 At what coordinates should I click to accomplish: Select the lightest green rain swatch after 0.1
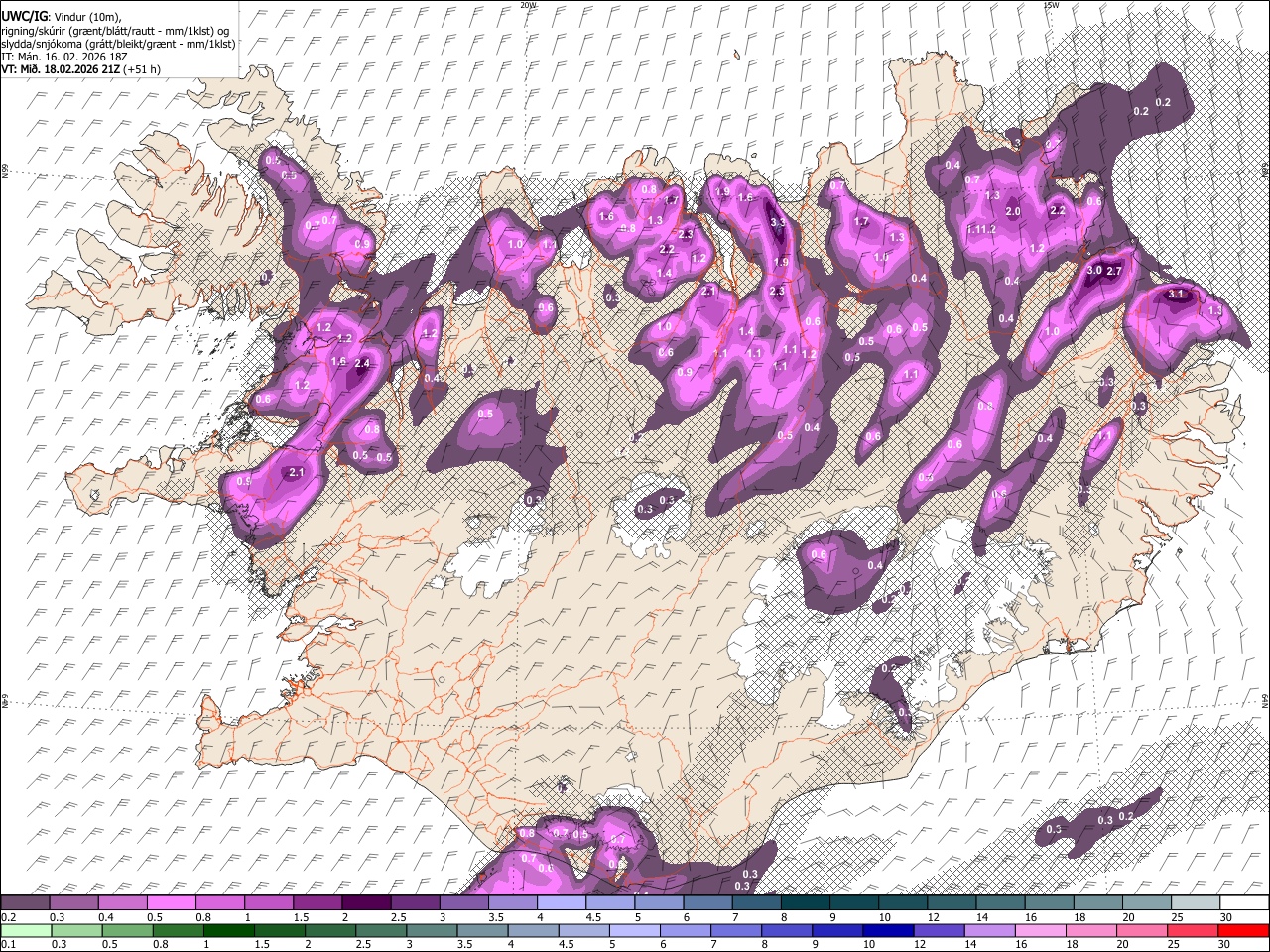25,930
